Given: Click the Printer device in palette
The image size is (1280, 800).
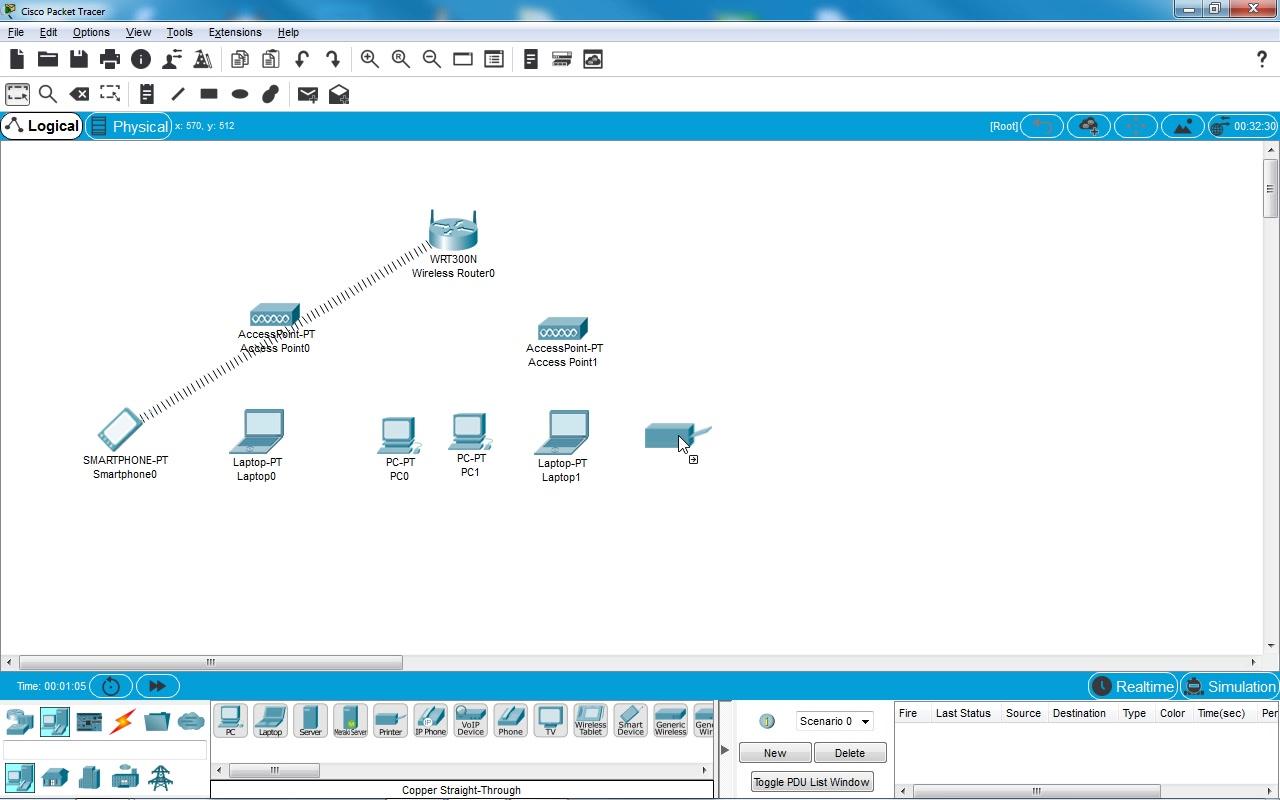Looking at the screenshot, I should click(390, 720).
